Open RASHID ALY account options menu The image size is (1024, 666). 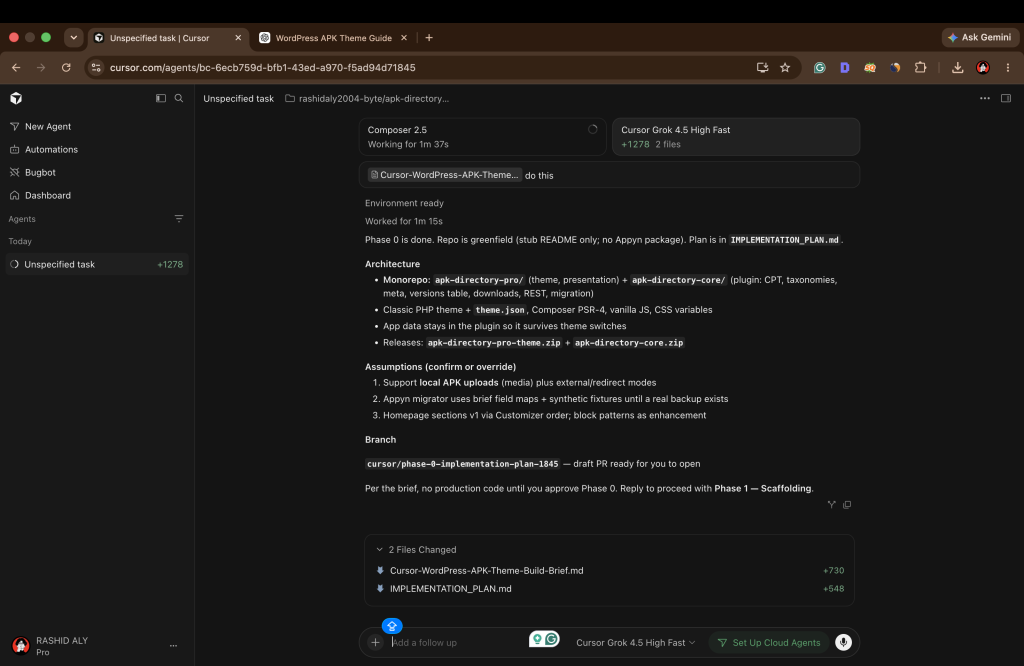[173, 646]
